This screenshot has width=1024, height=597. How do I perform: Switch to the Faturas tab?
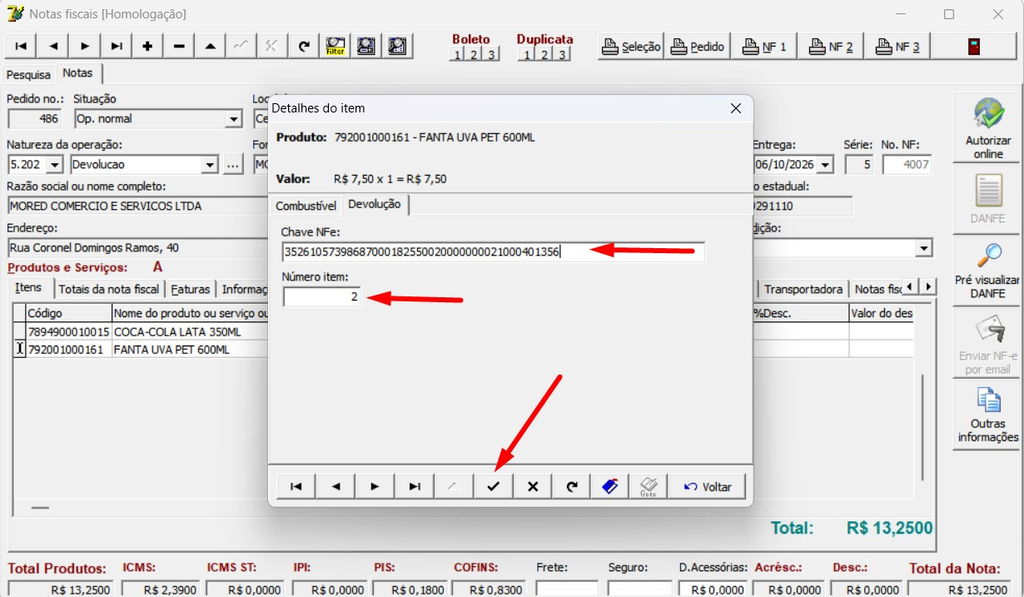191,289
